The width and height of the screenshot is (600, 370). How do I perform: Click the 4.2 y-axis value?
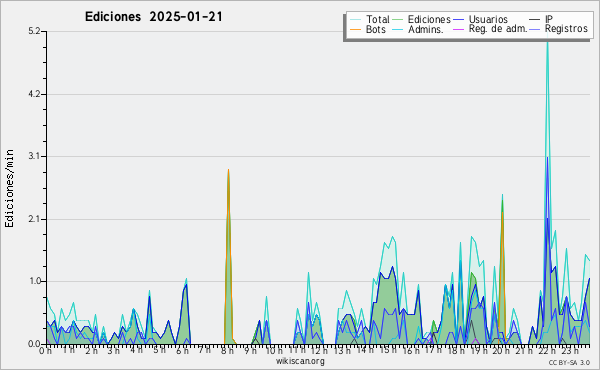pos(34,94)
